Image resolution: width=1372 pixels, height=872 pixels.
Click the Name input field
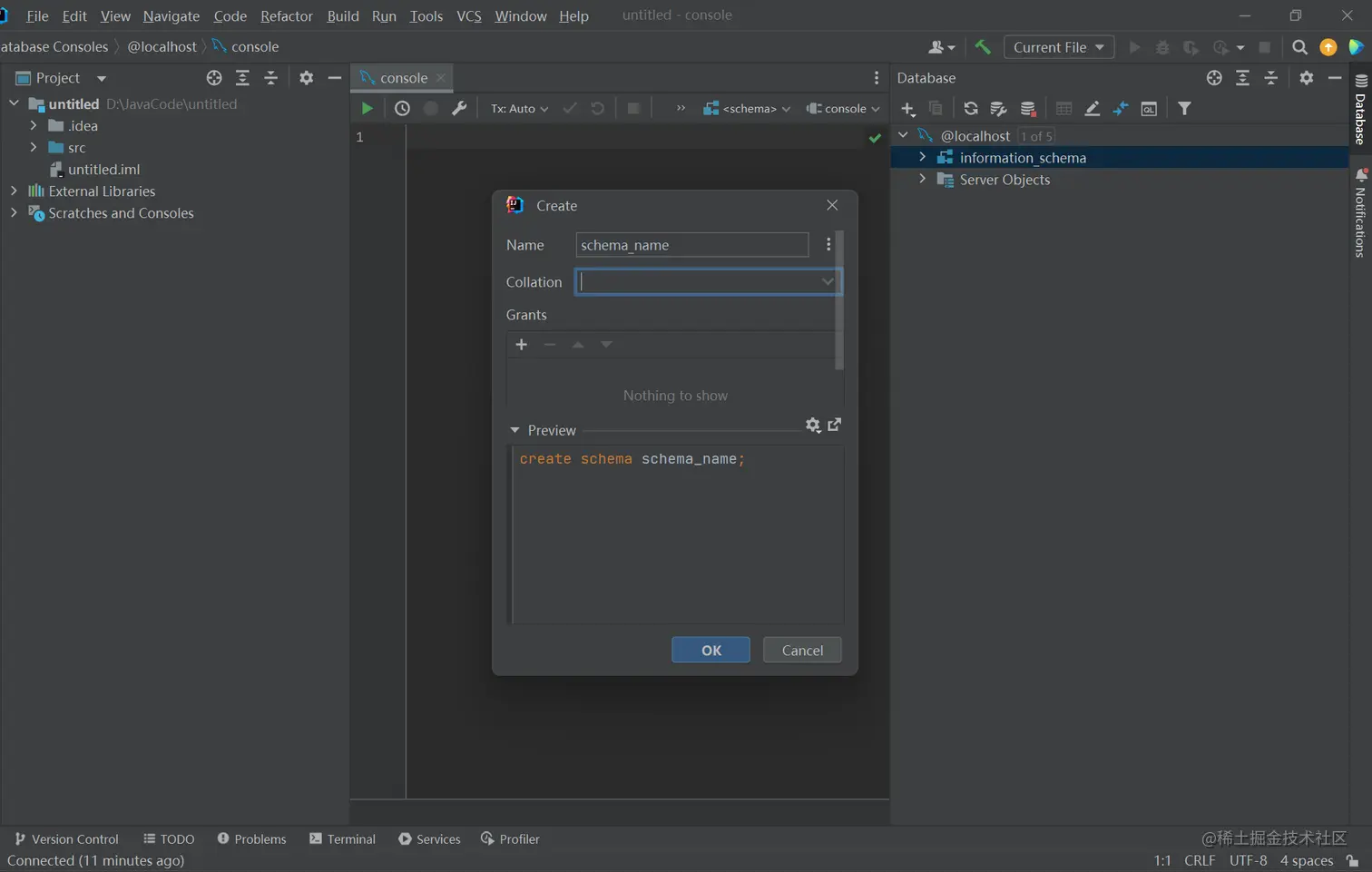click(691, 245)
